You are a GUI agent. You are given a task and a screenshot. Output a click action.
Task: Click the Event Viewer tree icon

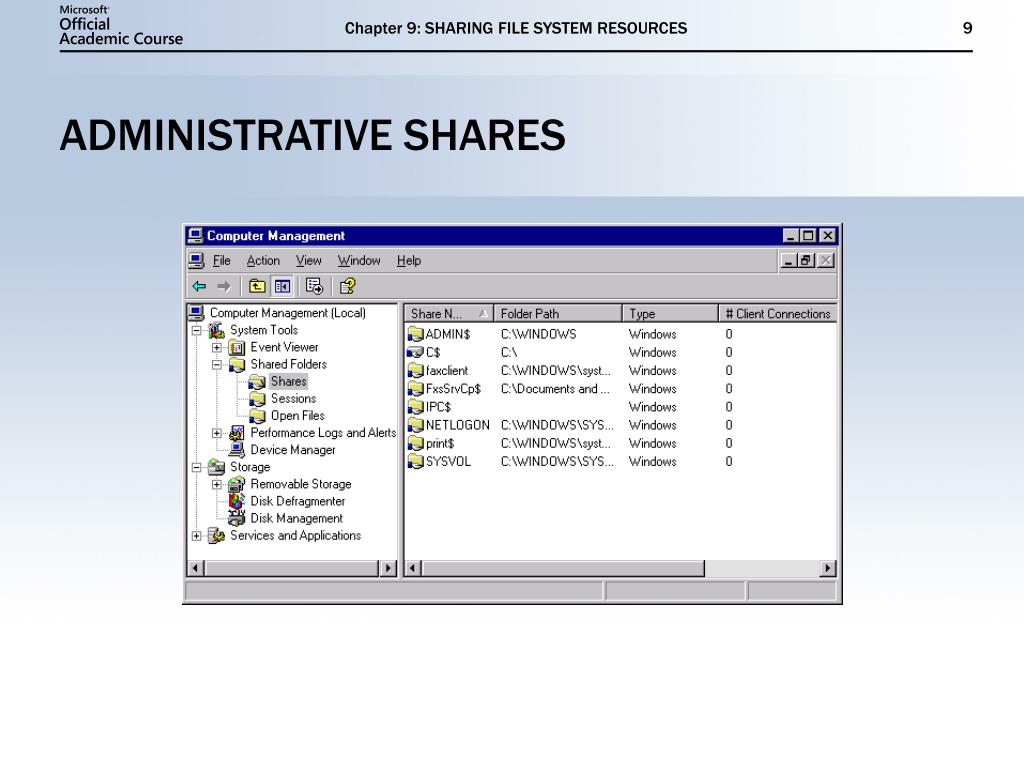pyautogui.click(x=237, y=347)
